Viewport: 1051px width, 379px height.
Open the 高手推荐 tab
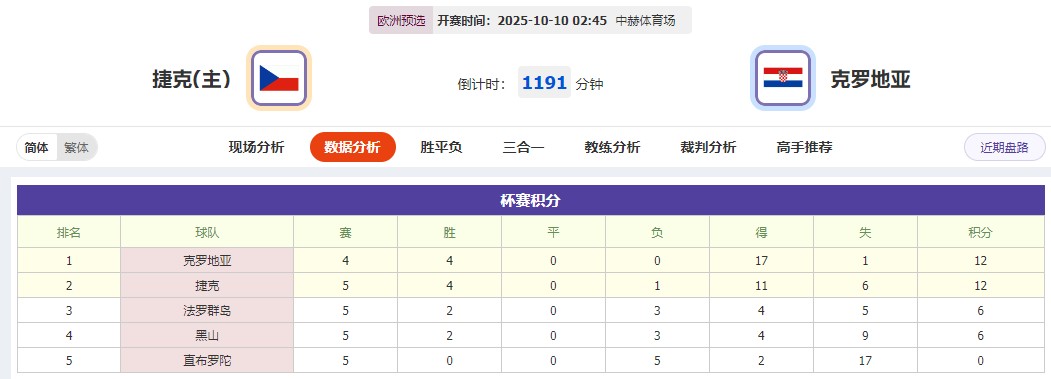pos(804,148)
